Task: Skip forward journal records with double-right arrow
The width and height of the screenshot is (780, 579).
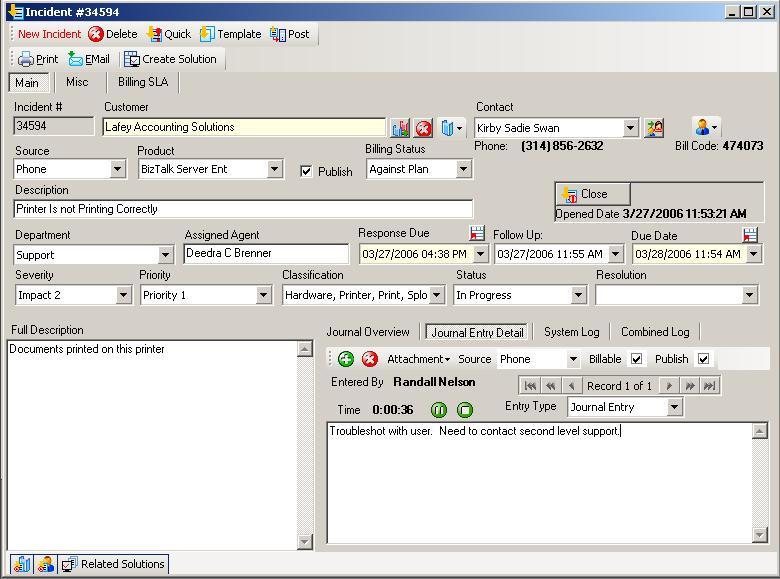Action: click(689, 386)
